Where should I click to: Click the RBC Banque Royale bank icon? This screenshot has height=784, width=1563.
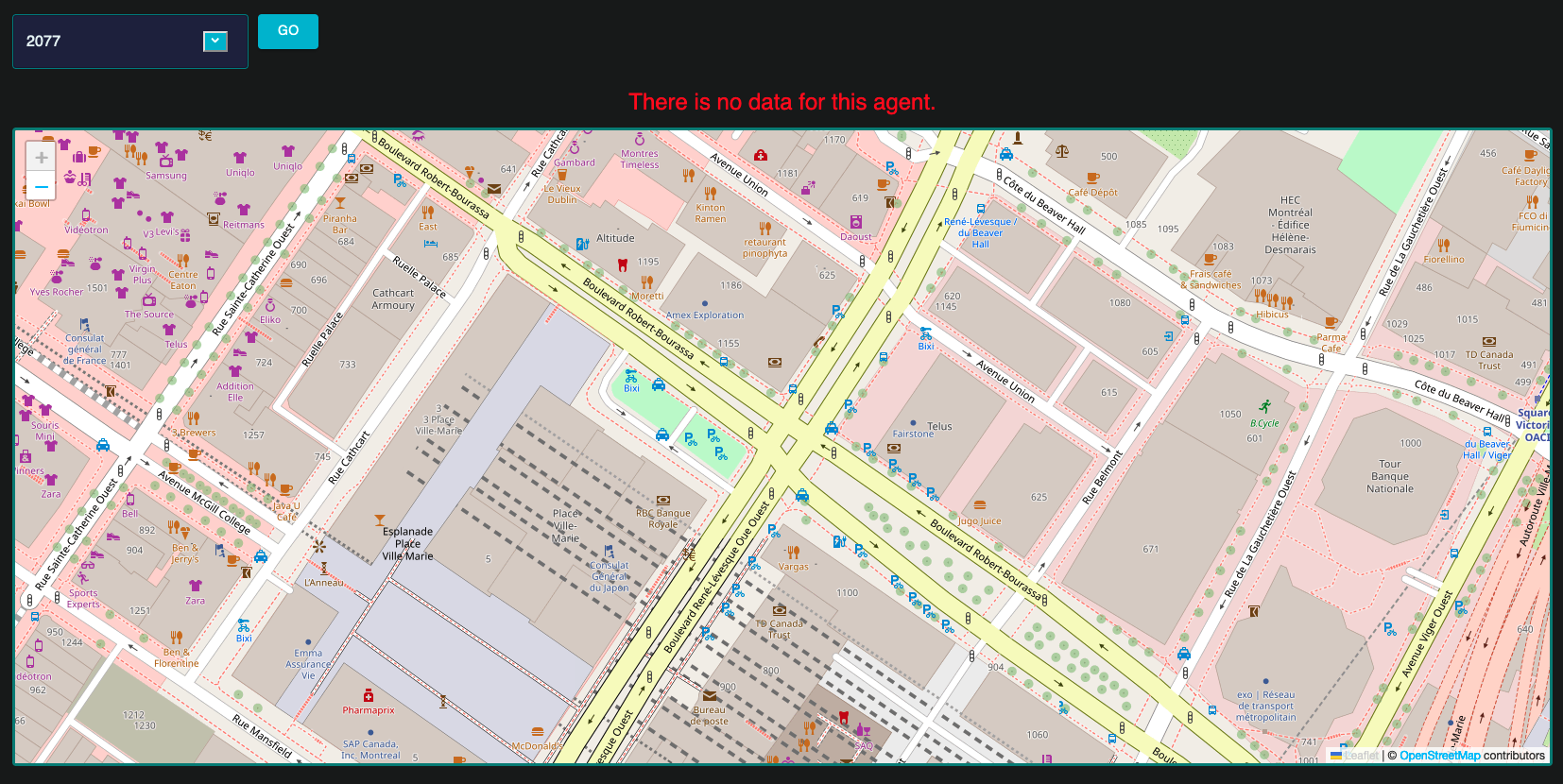click(x=663, y=500)
